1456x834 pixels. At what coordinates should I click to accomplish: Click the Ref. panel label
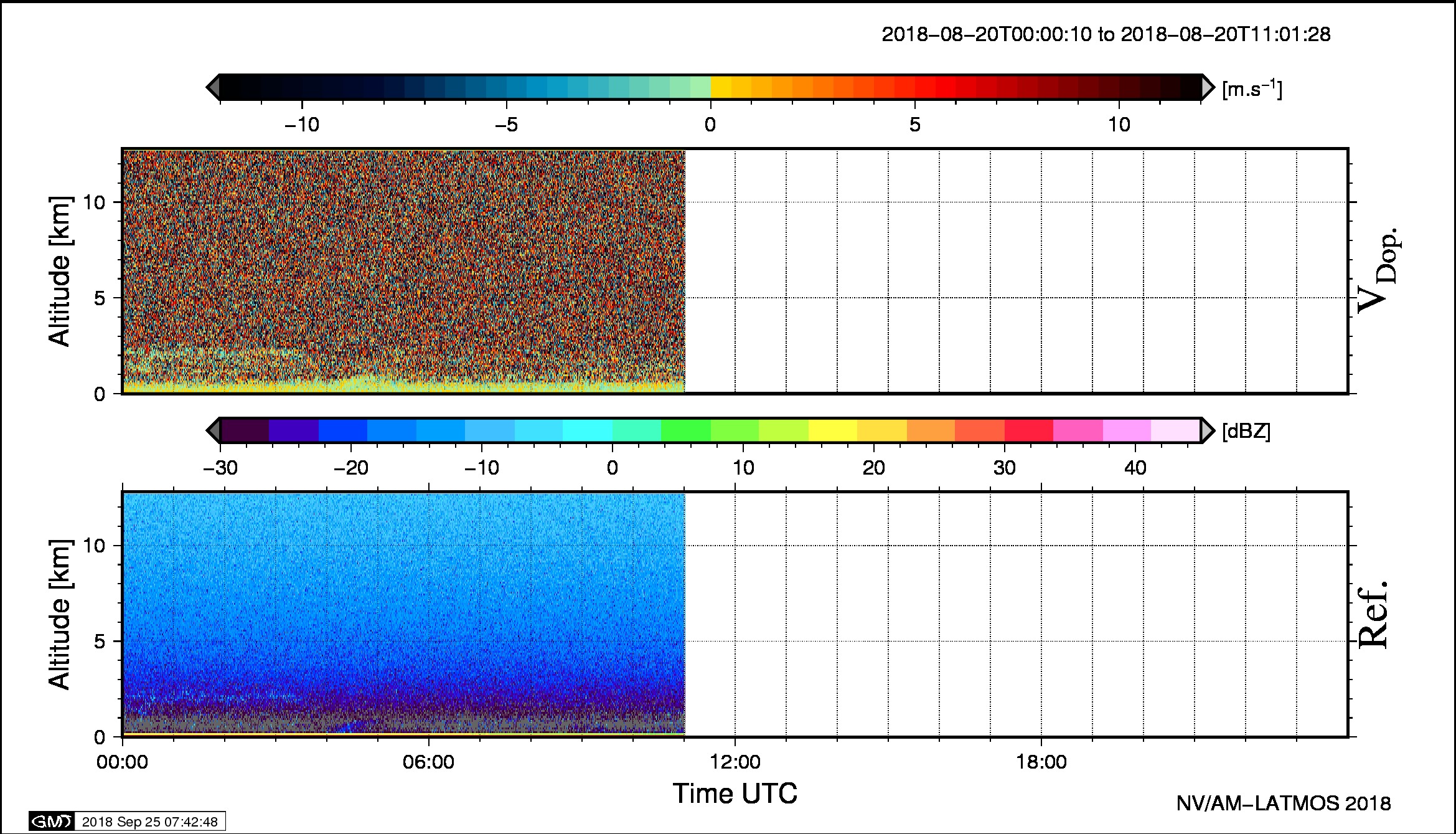[1373, 615]
